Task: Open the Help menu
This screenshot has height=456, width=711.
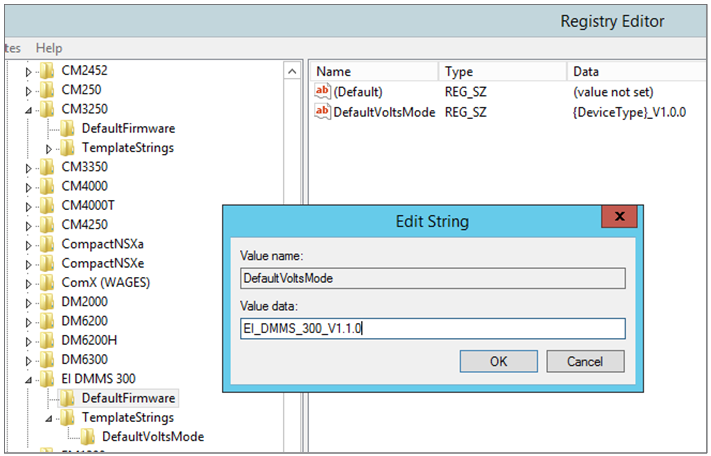Action: (x=49, y=48)
